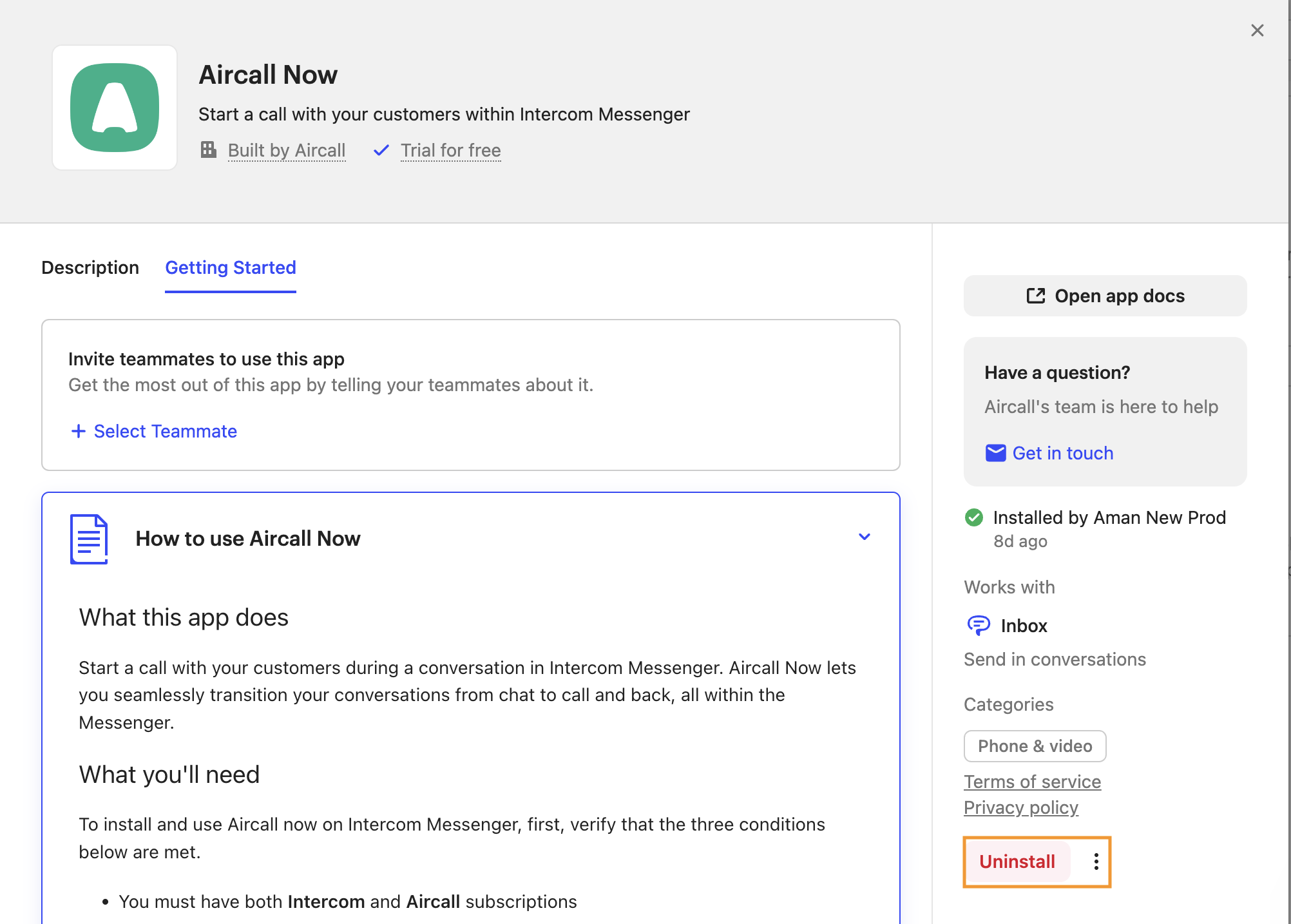
Task: Select the Phone & video category tag
Action: (1035, 746)
